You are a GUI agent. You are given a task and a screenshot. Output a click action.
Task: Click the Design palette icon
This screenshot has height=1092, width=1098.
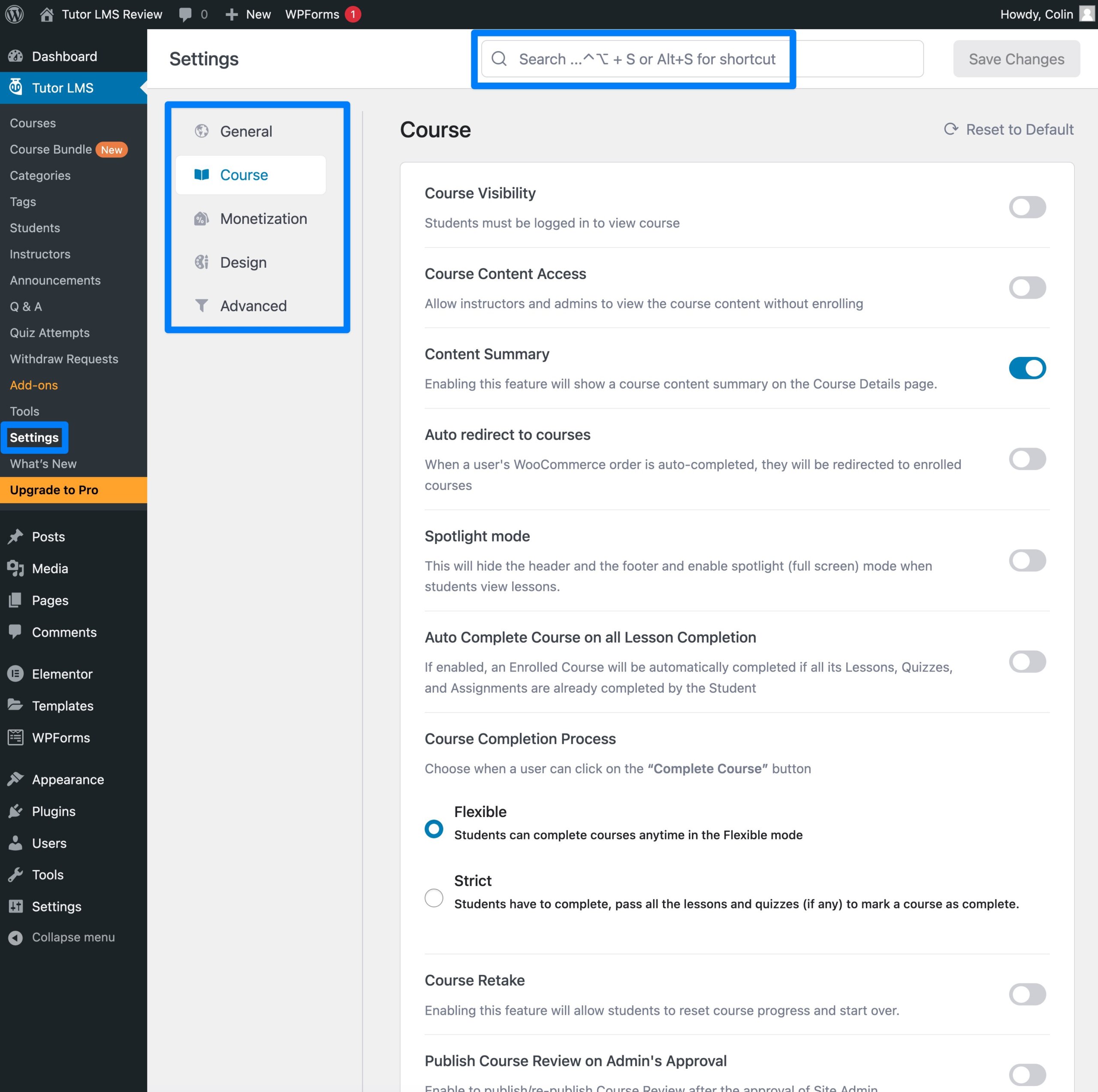(x=201, y=262)
